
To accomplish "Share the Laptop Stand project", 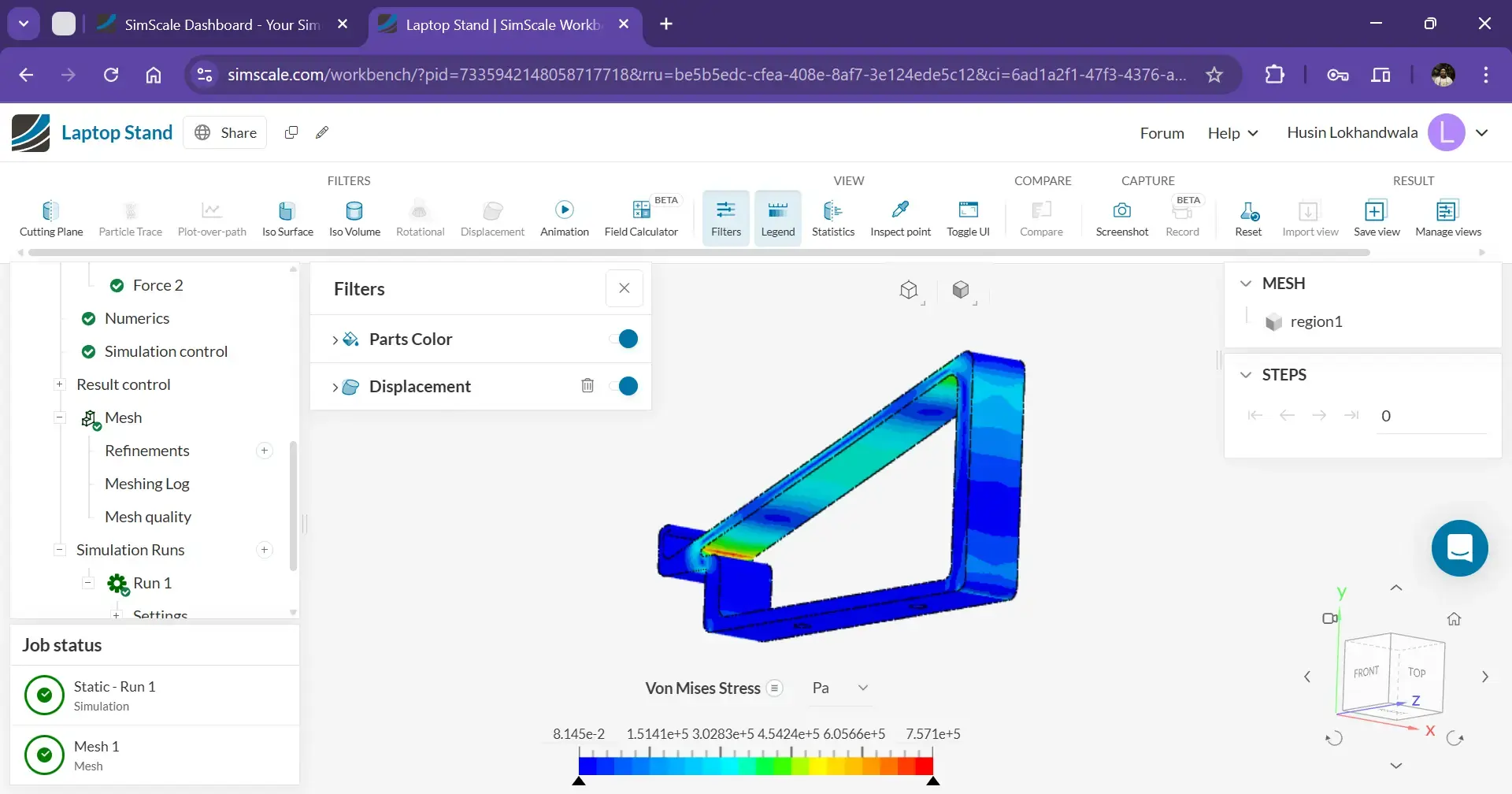I will (x=224, y=132).
